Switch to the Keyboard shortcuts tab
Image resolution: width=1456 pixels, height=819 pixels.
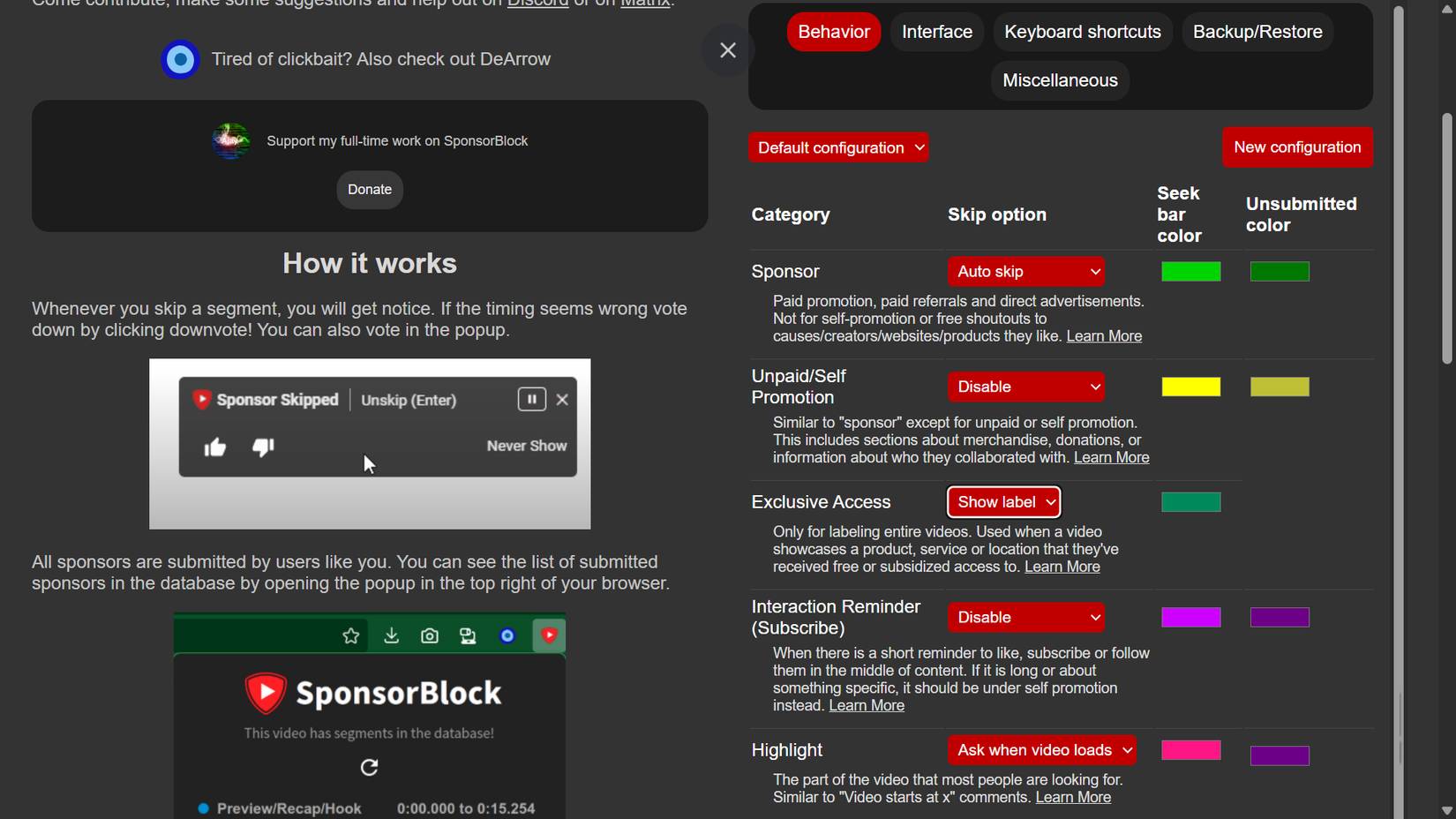[1082, 31]
